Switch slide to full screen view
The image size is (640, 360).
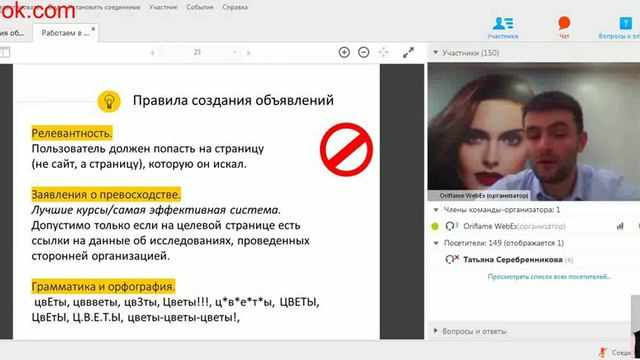coord(408,52)
